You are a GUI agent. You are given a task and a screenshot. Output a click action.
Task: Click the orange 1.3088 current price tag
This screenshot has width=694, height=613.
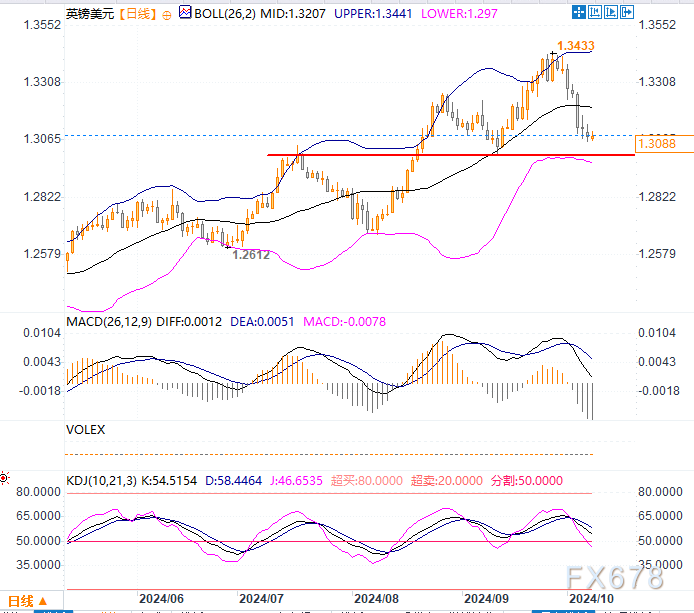664,143
